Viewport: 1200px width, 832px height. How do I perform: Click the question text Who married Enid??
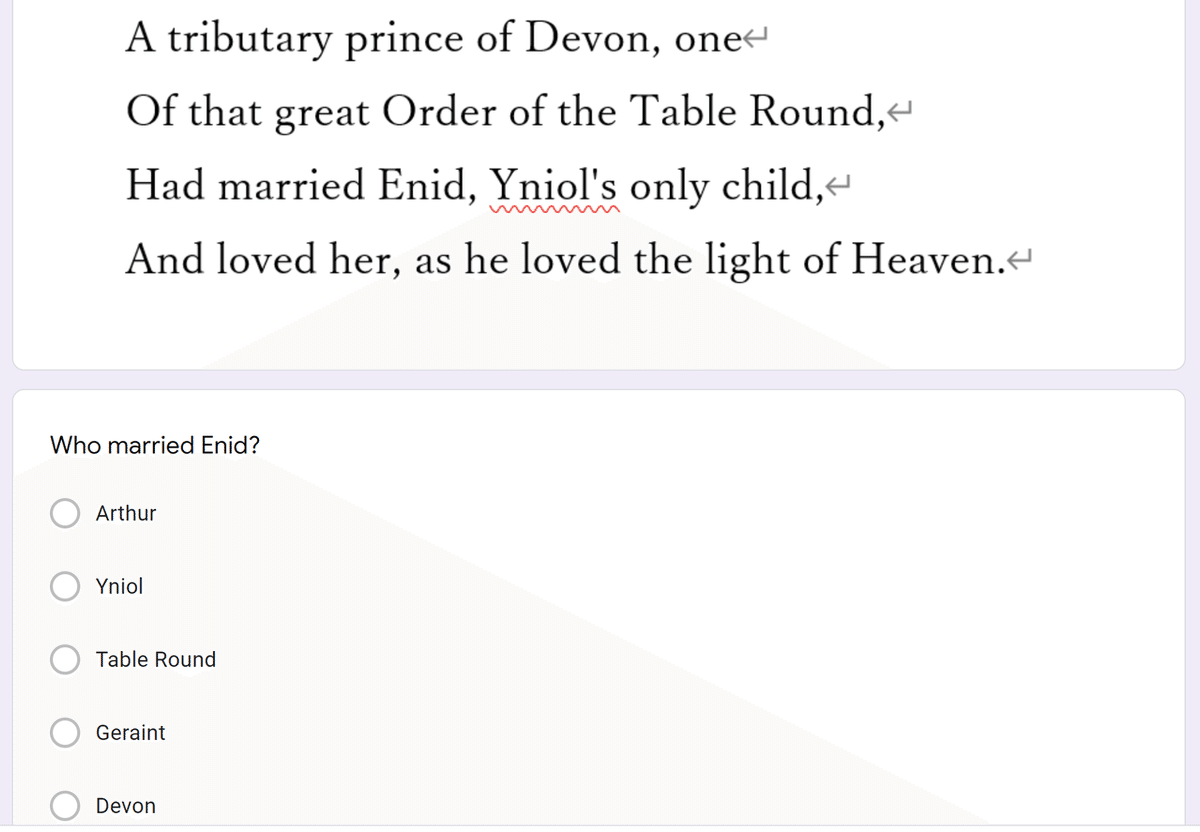click(155, 445)
